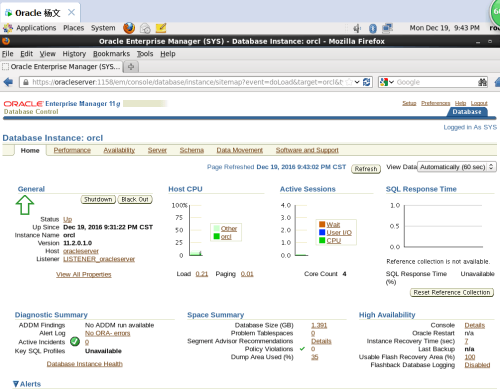Viewport: 500px width, 390px height.
Task: Click the blue User I/O legend swatch
Action: pyautogui.click(x=322, y=232)
